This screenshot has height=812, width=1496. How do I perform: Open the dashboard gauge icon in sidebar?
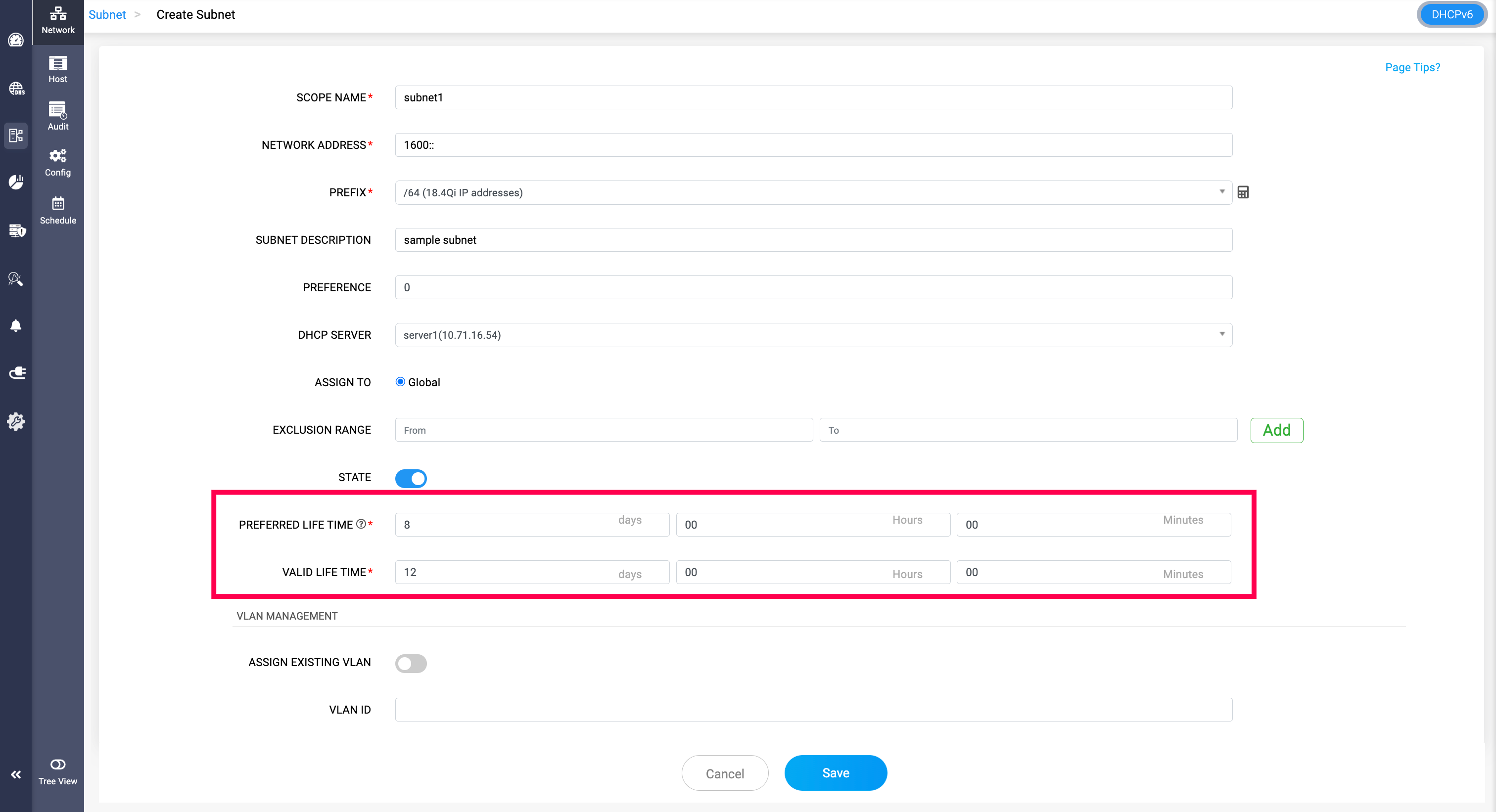(x=16, y=40)
